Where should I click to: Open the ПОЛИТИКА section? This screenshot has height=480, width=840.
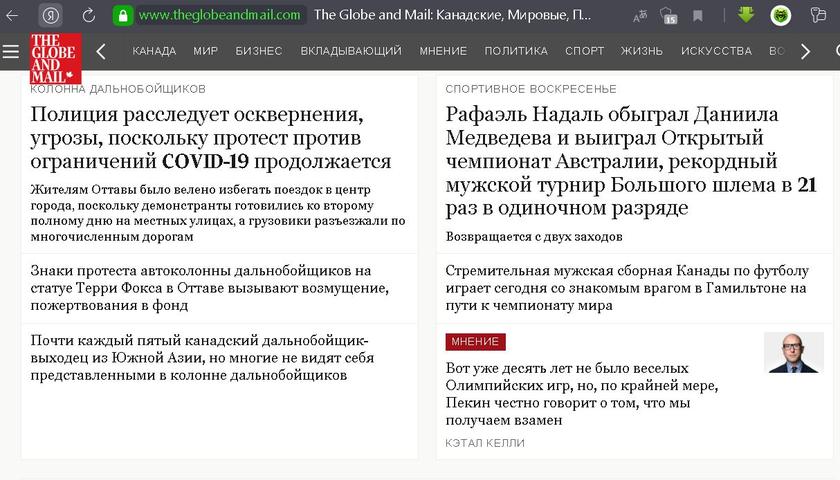(x=516, y=51)
